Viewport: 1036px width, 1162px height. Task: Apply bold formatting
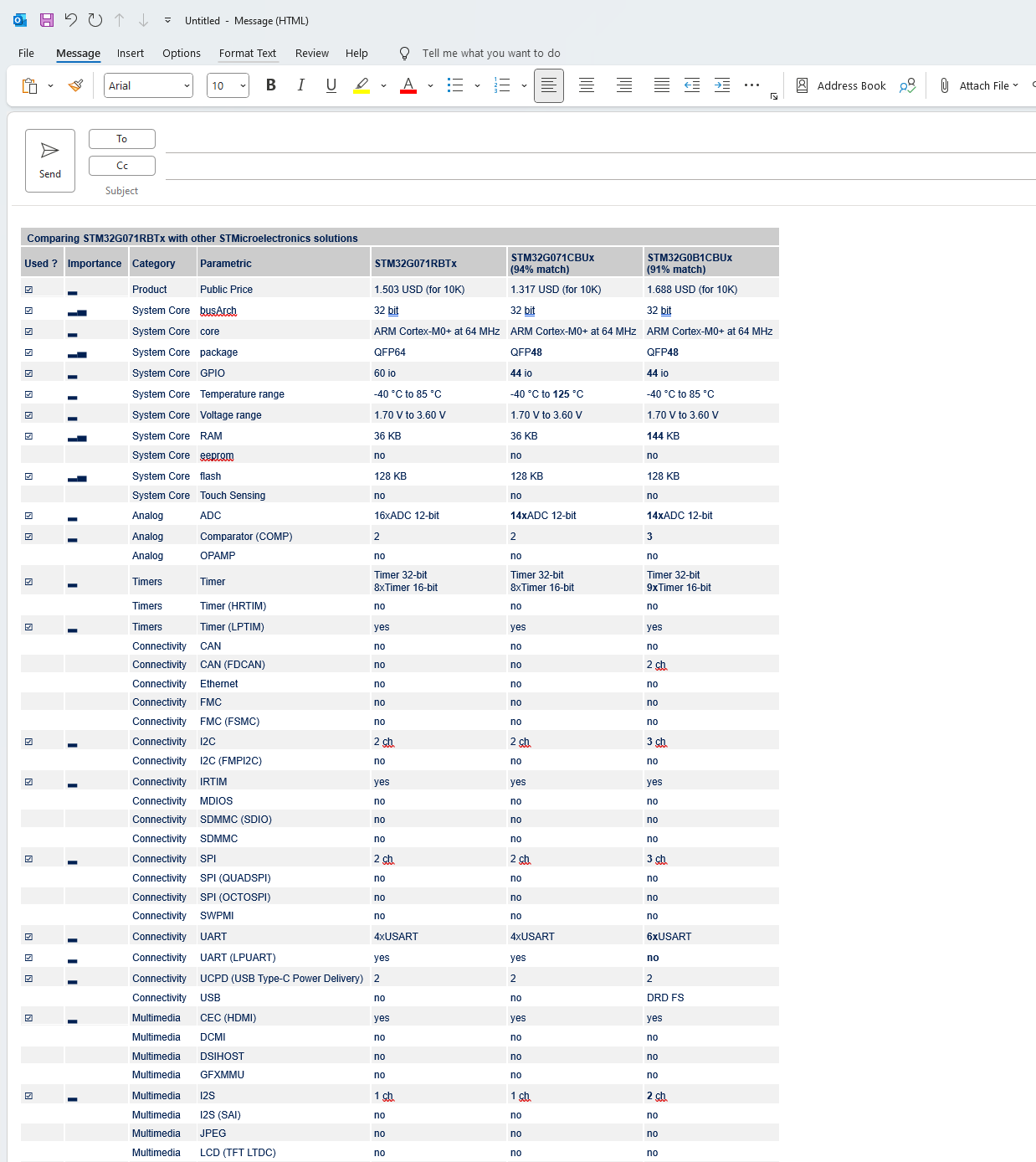(270, 85)
